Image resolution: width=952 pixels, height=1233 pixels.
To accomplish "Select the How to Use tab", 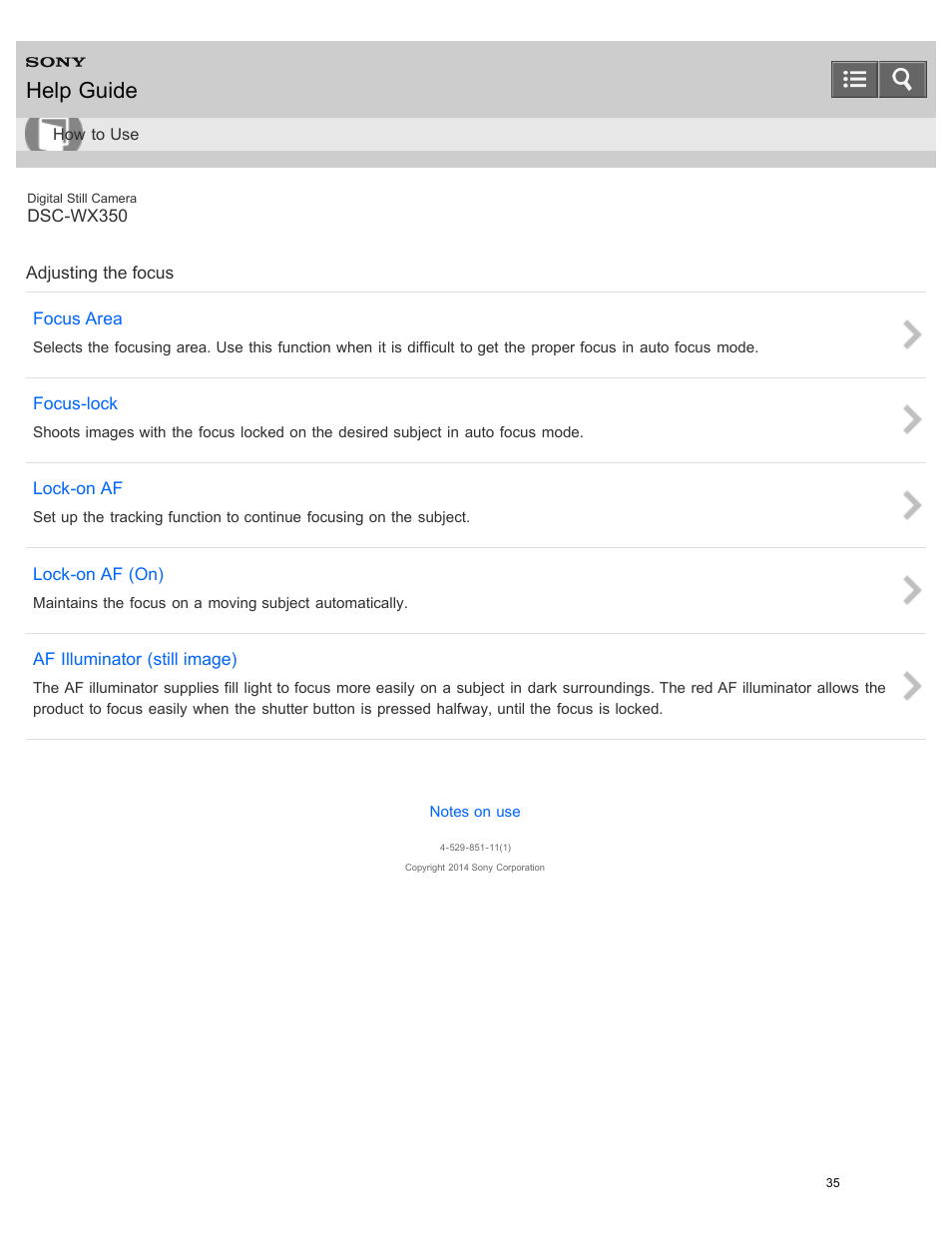I will [x=96, y=134].
